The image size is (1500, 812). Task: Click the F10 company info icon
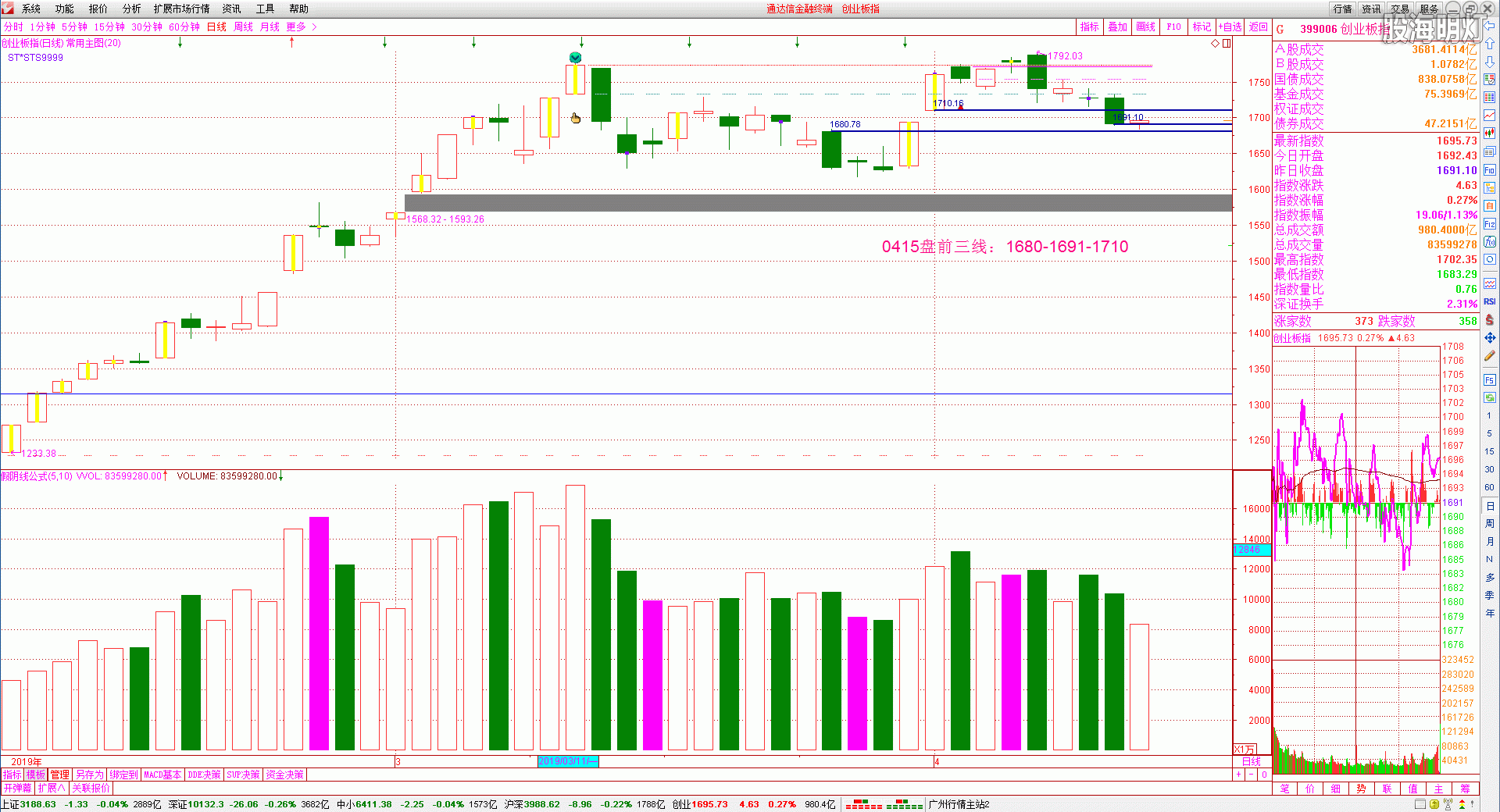tap(1490, 170)
